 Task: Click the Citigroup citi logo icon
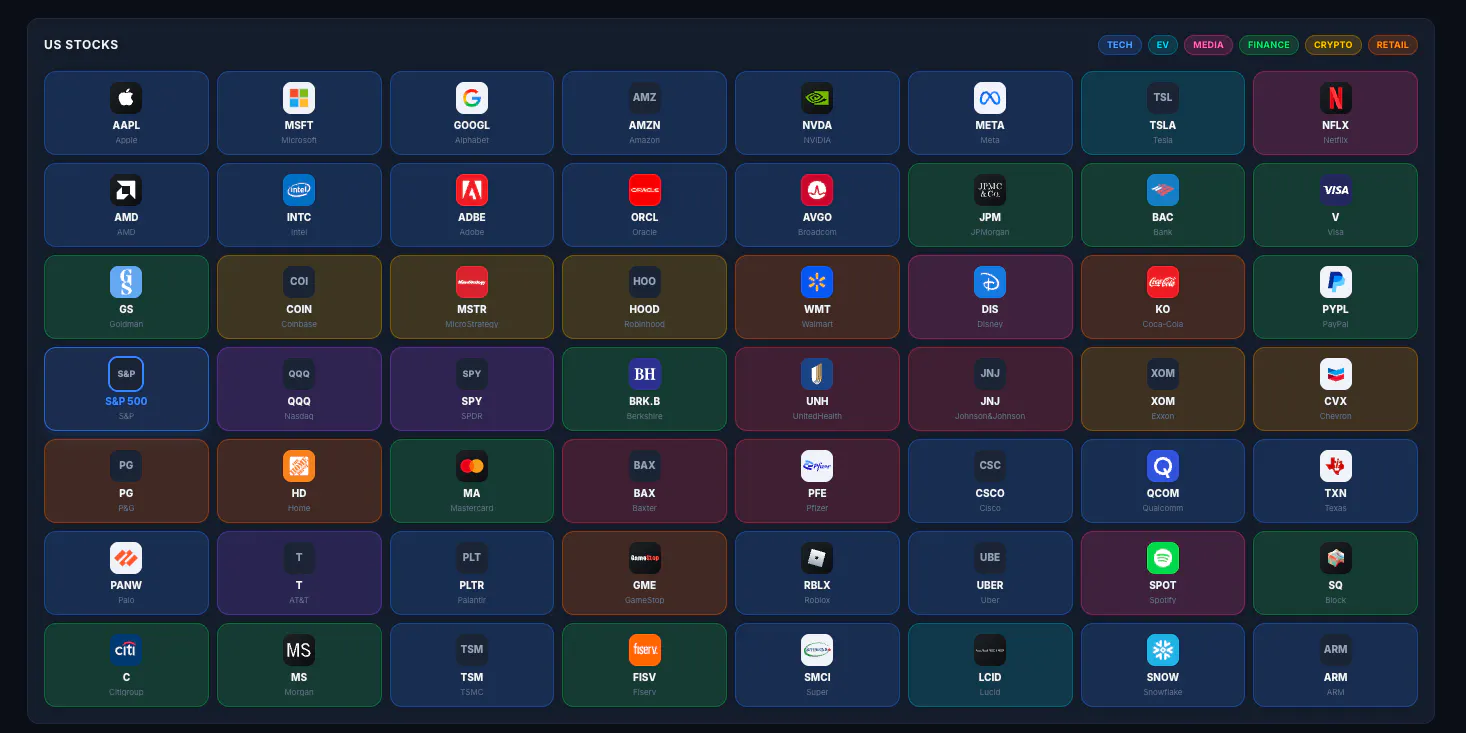tap(126, 650)
